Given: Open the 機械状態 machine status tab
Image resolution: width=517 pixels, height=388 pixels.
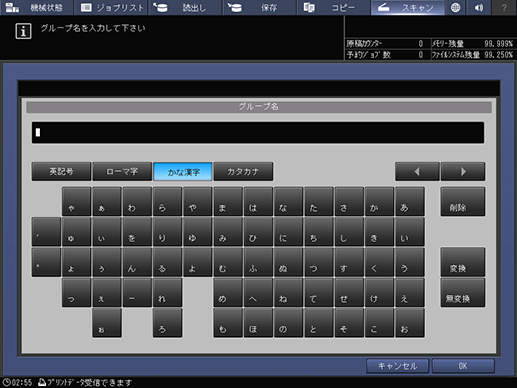Looking at the screenshot, I should tap(37, 7).
